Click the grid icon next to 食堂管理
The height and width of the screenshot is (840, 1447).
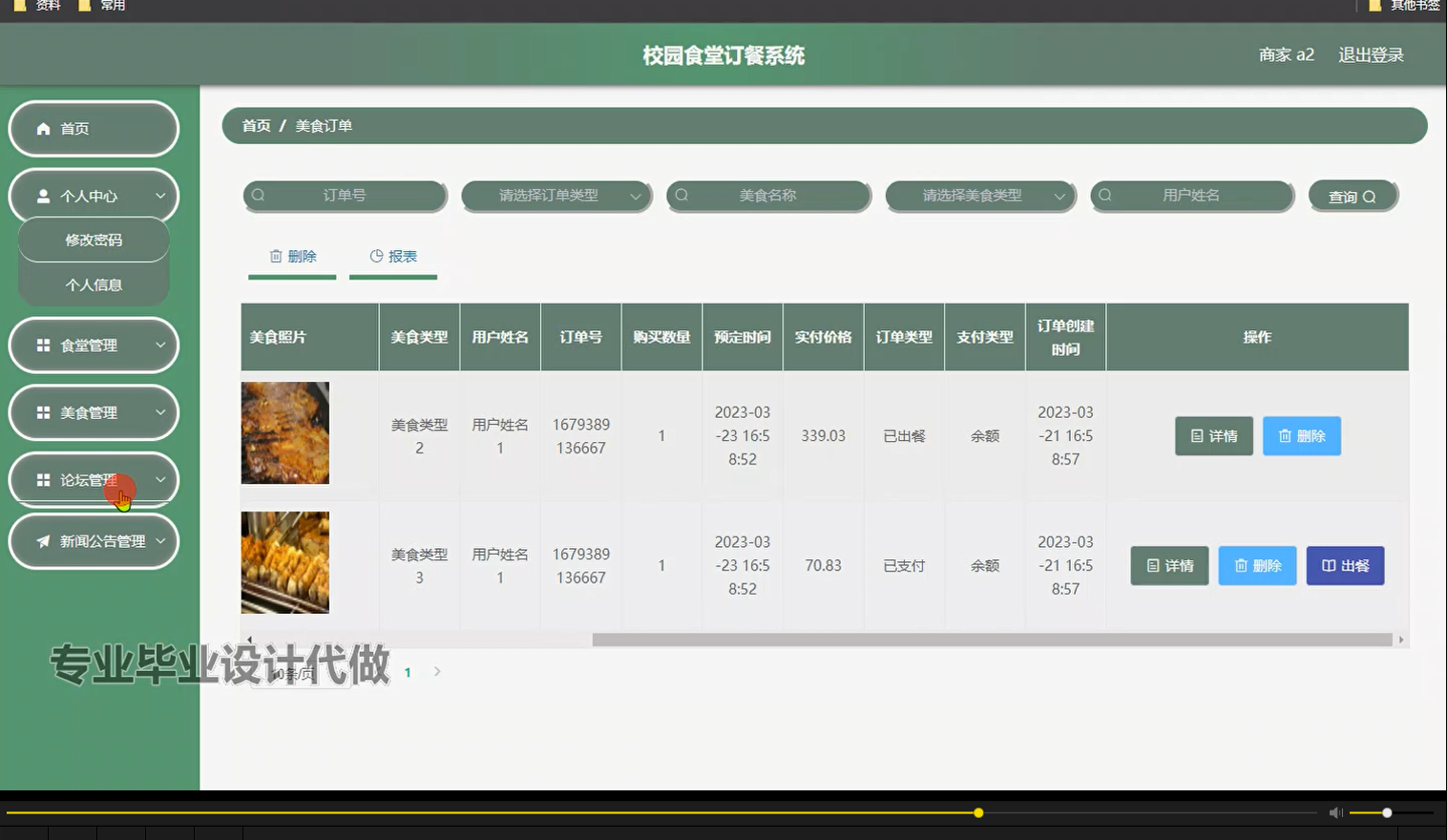point(42,345)
